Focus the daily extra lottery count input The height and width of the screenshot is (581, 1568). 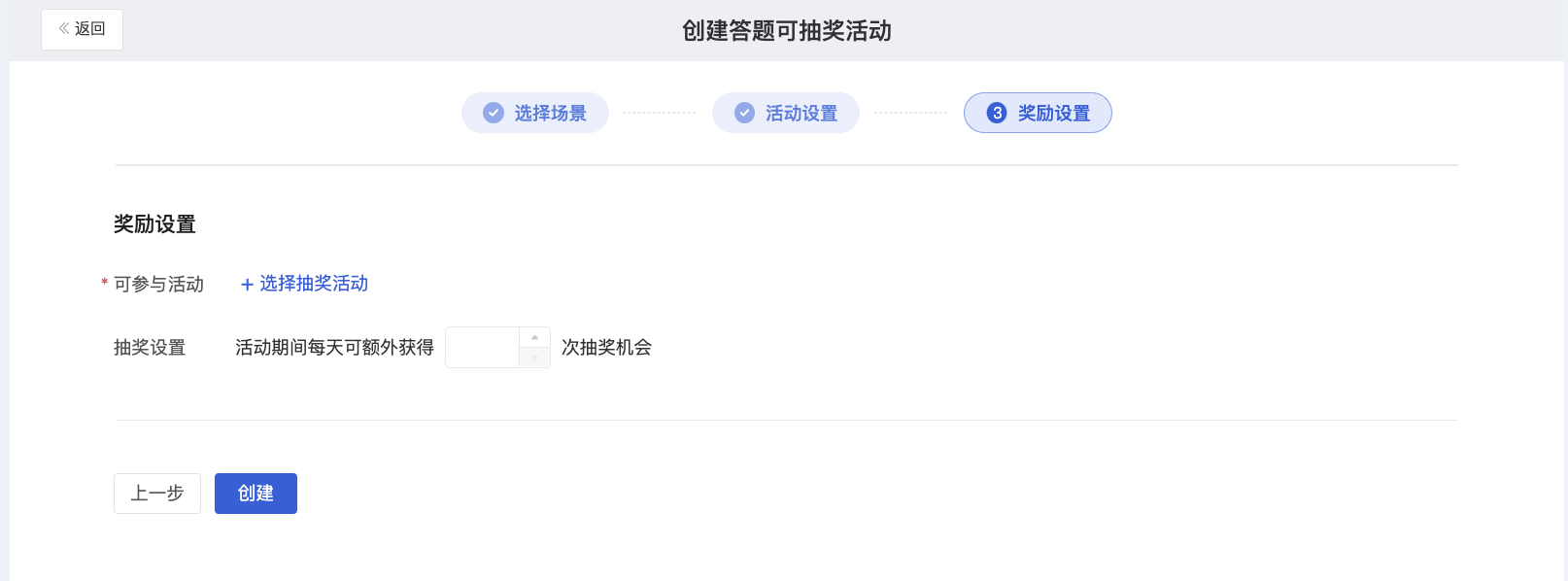[x=483, y=348]
